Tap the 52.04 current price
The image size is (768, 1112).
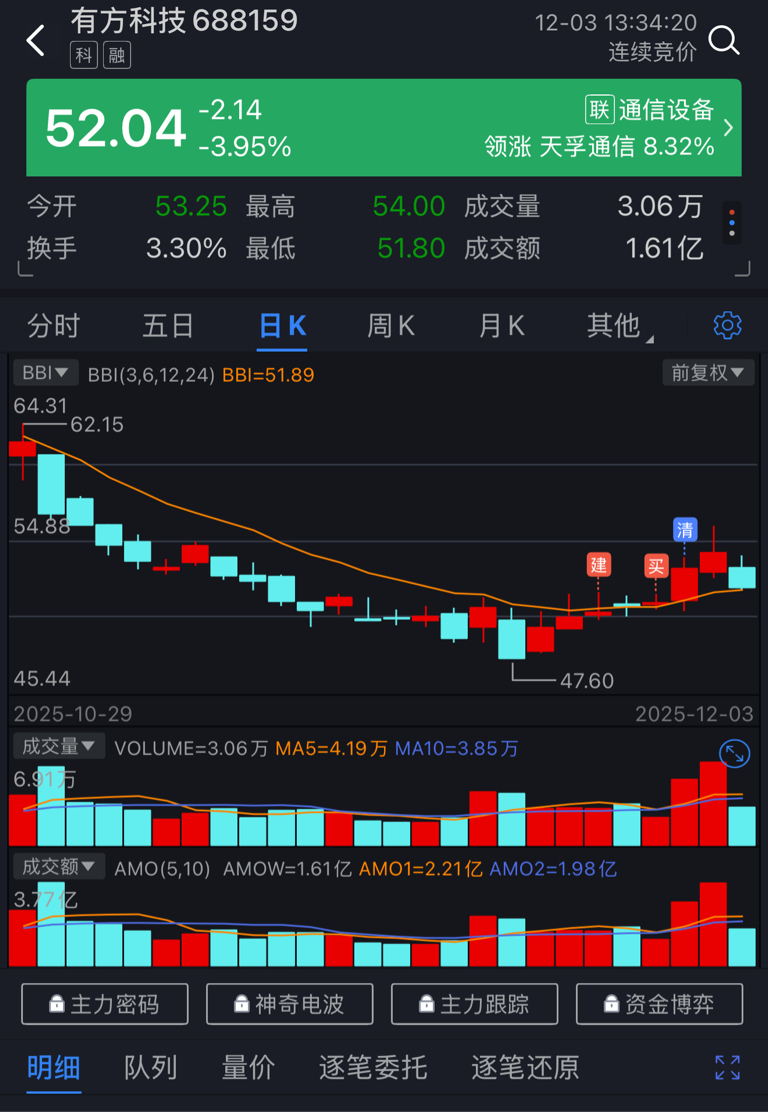pyautogui.click(x=116, y=129)
